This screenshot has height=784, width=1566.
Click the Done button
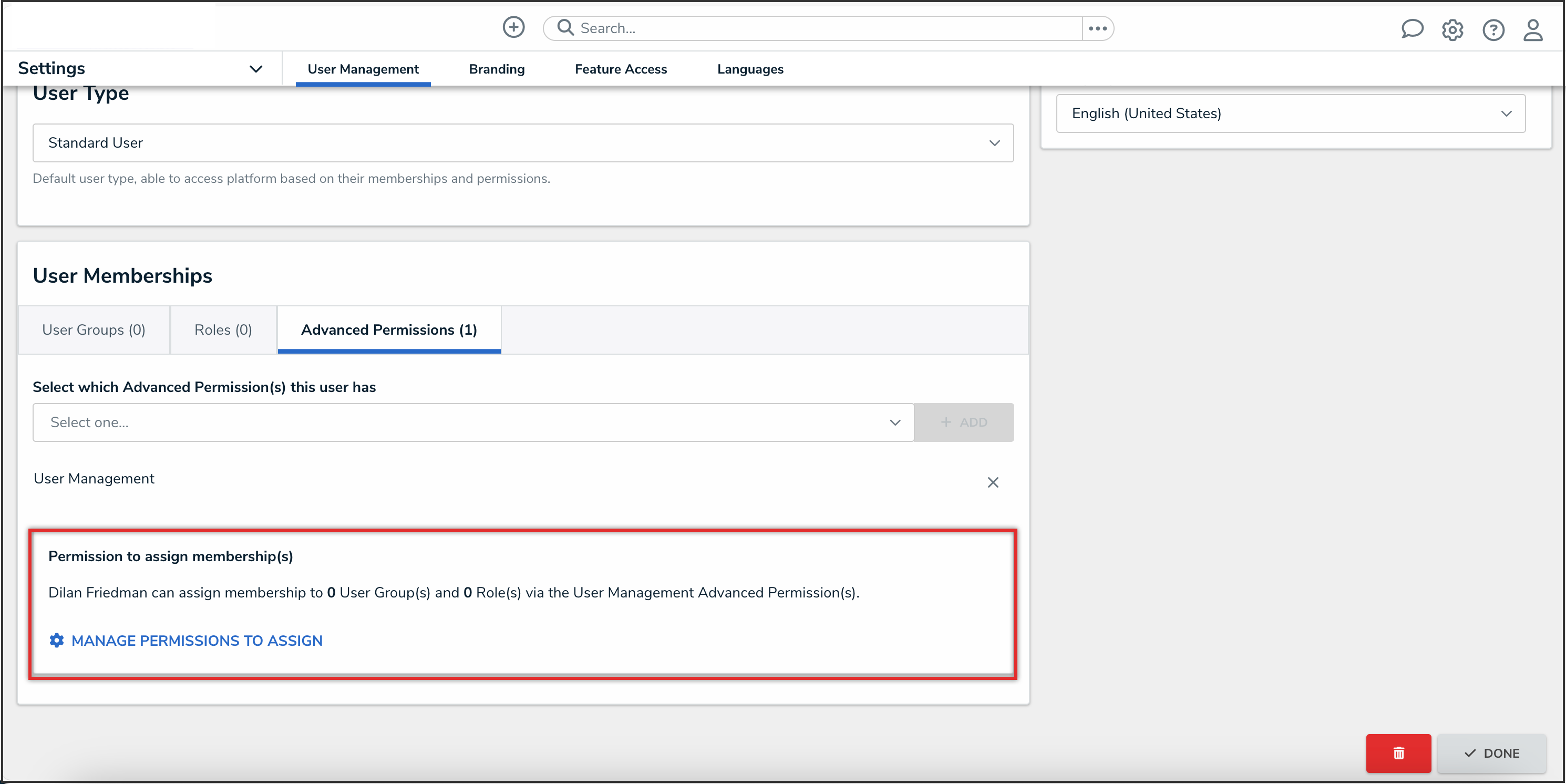1491,753
